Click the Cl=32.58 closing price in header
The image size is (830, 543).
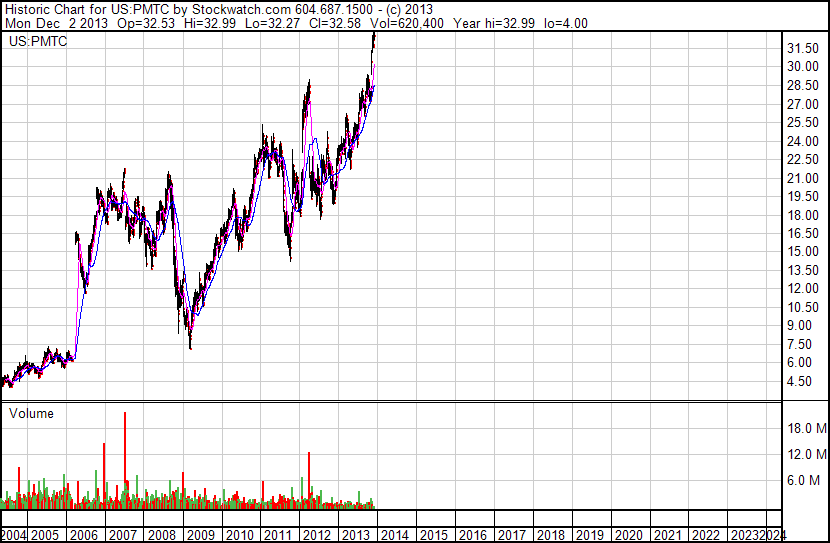335,23
